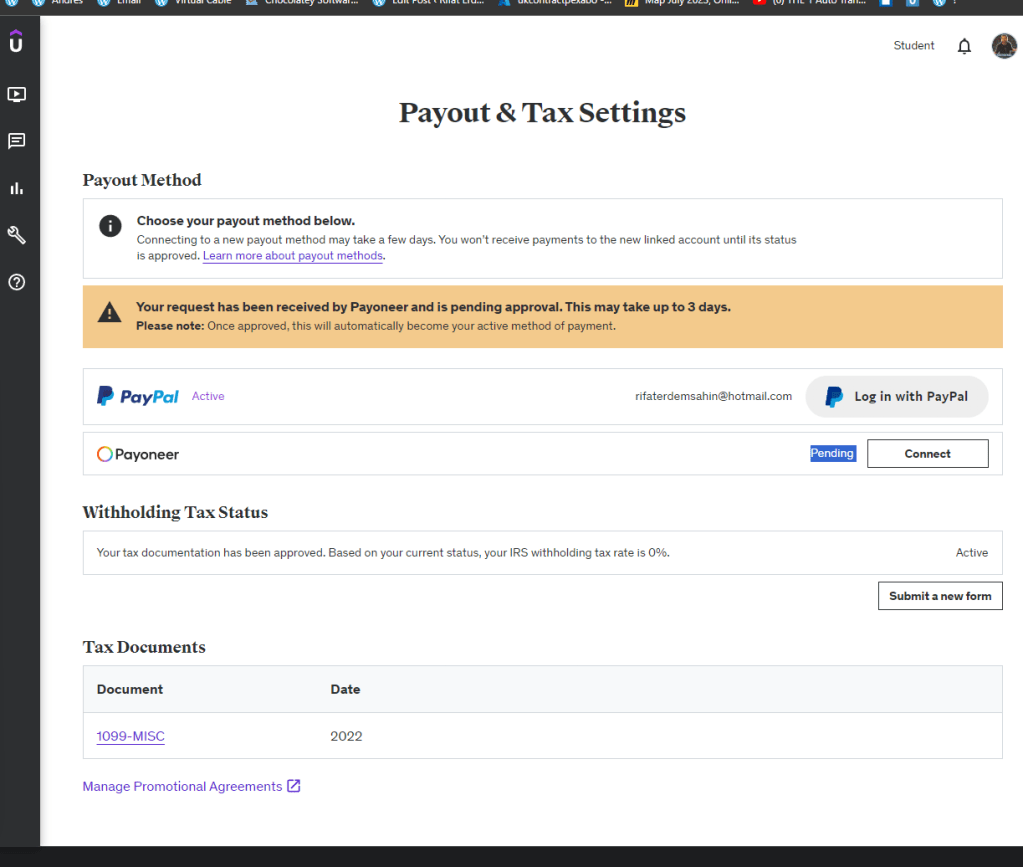Click the Document column header
The width and height of the screenshot is (1023, 867).
click(x=130, y=689)
